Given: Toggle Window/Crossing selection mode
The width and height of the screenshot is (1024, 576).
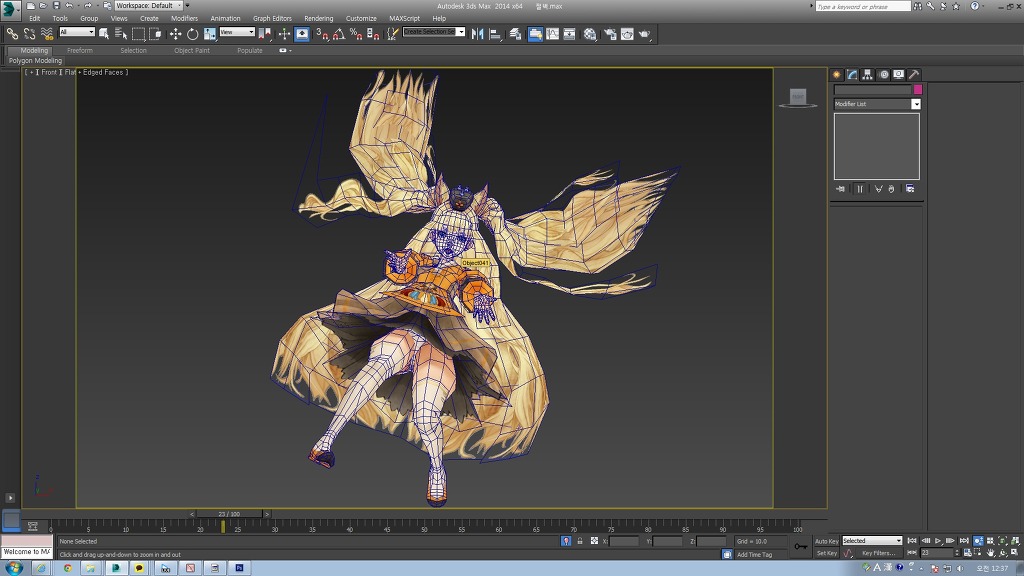Looking at the screenshot, I should point(155,33).
